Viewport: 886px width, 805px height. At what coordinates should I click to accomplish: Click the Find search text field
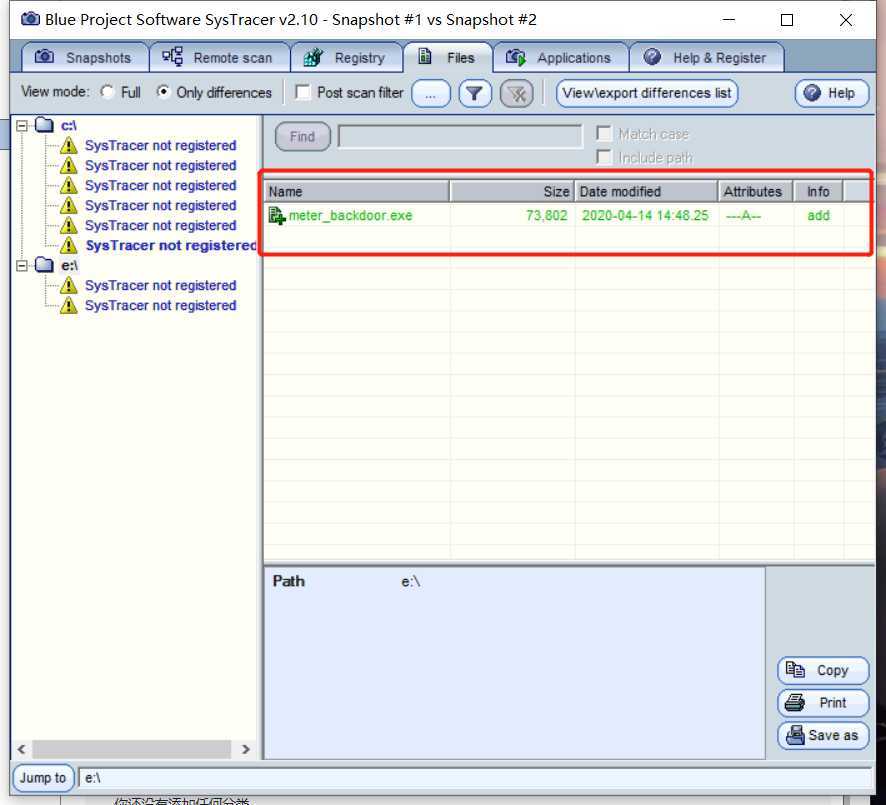click(459, 137)
